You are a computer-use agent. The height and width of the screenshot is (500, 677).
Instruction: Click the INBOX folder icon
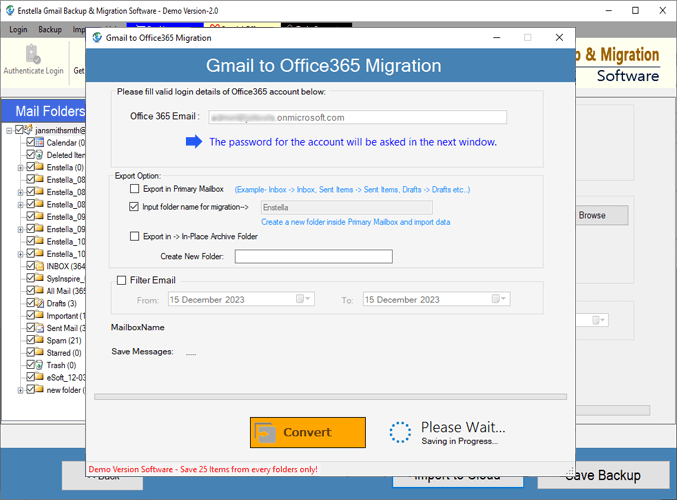[x=40, y=267]
